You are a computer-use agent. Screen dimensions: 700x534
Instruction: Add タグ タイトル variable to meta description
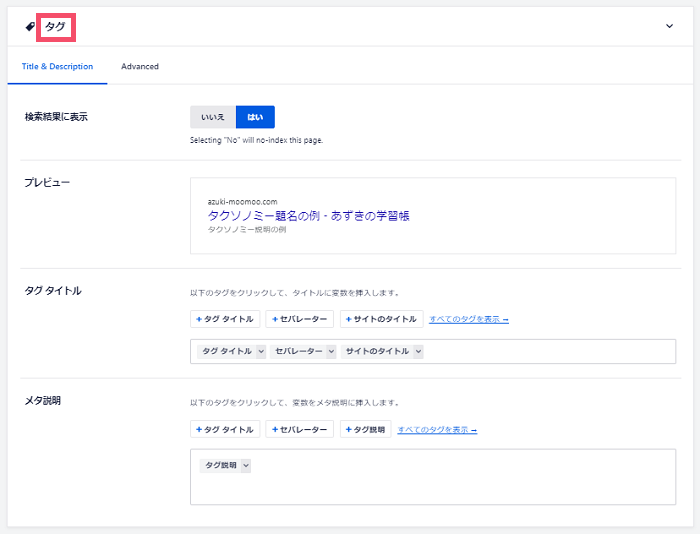tap(225, 430)
